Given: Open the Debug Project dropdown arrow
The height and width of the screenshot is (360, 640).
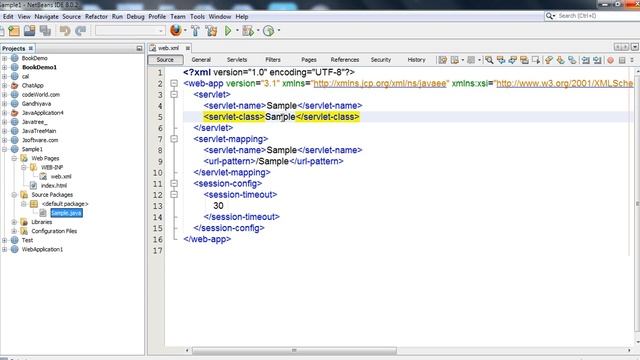Looking at the screenshot, I should (258, 31).
